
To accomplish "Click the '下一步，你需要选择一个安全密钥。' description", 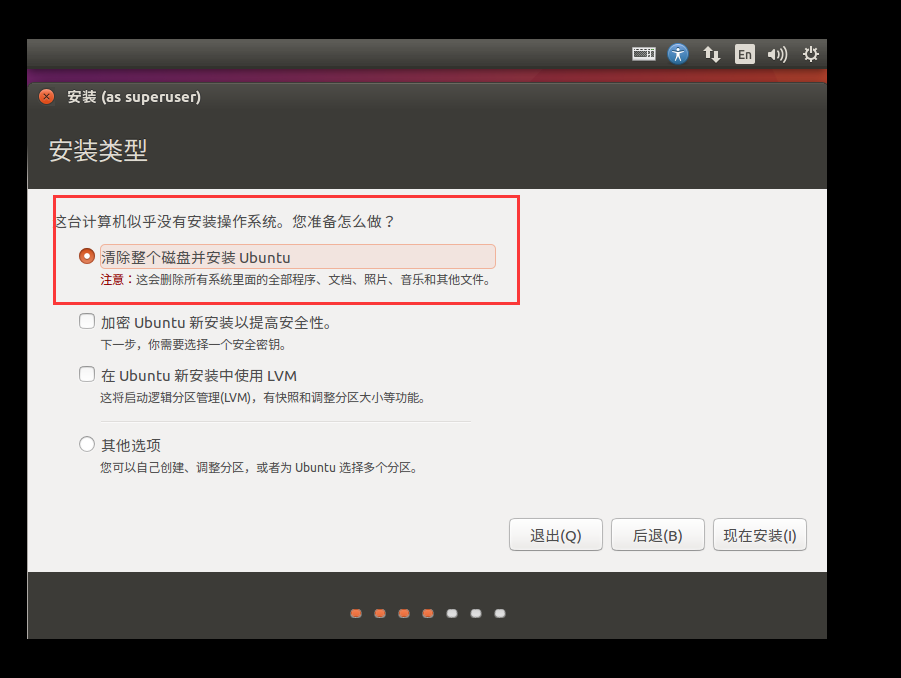I will point(194,345).
